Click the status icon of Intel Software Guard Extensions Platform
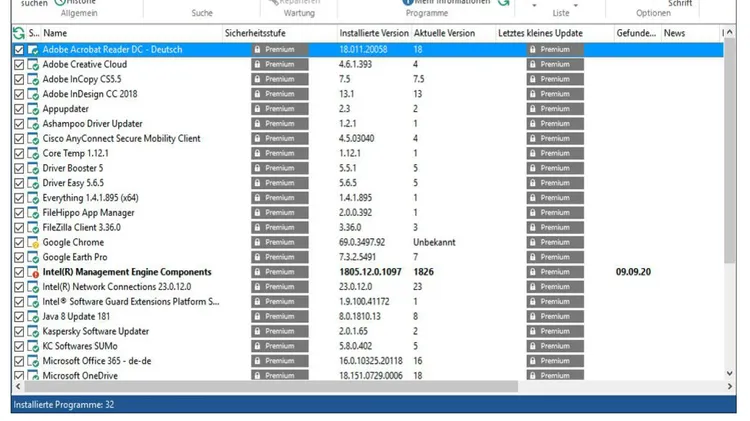Image resolution: width=750 pixels, height=421 pixels. [33, 302]
